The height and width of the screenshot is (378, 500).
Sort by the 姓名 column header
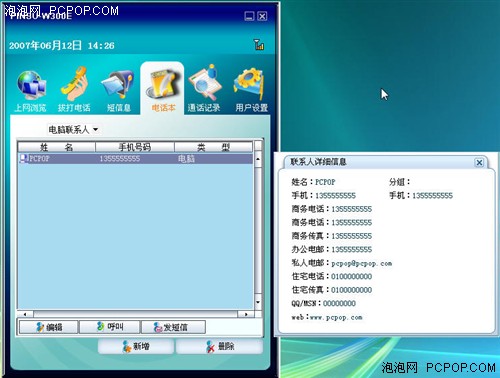point(56,147)
